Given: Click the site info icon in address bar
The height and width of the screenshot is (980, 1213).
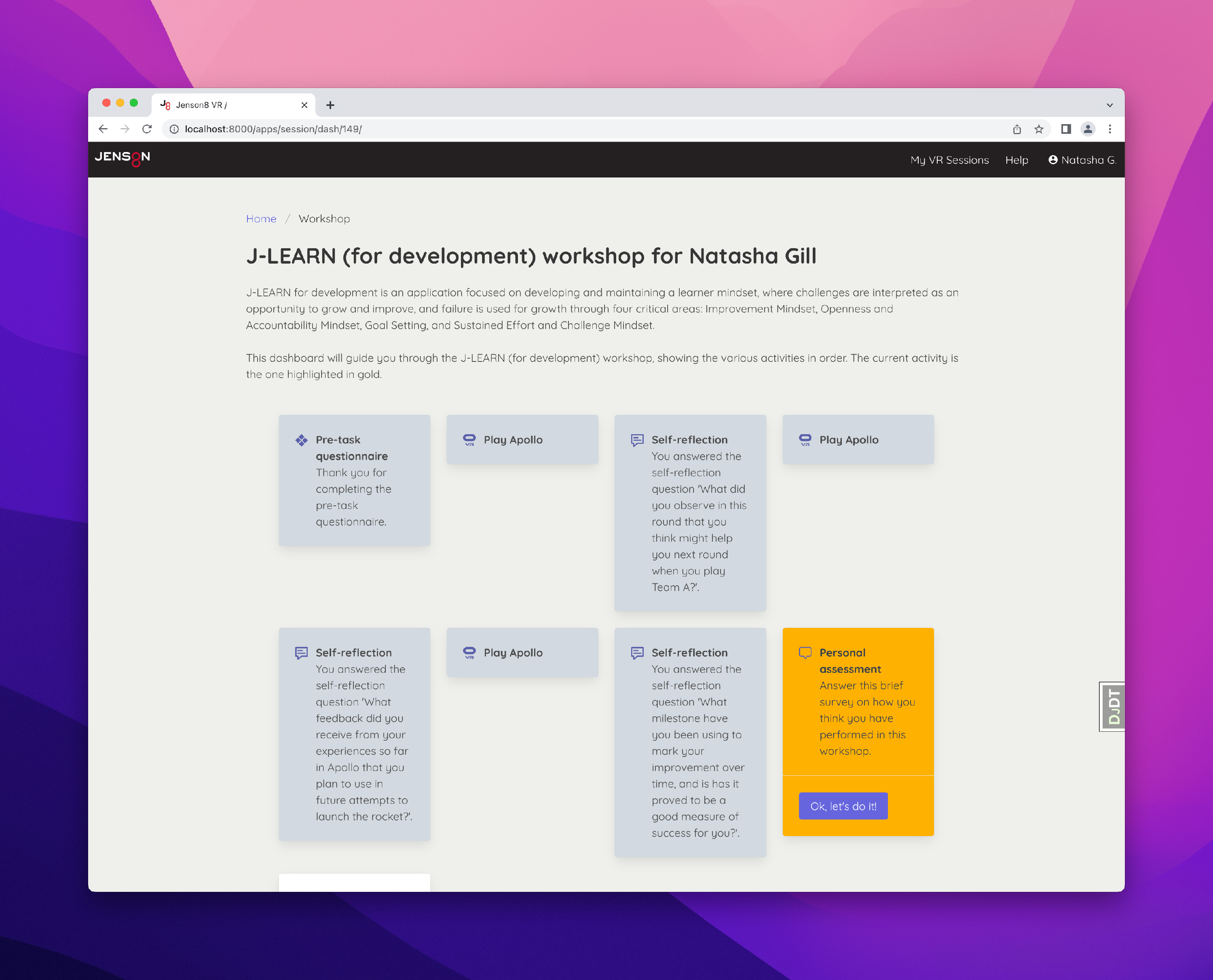Looking at the screenshot, I should tap(174, 129).
